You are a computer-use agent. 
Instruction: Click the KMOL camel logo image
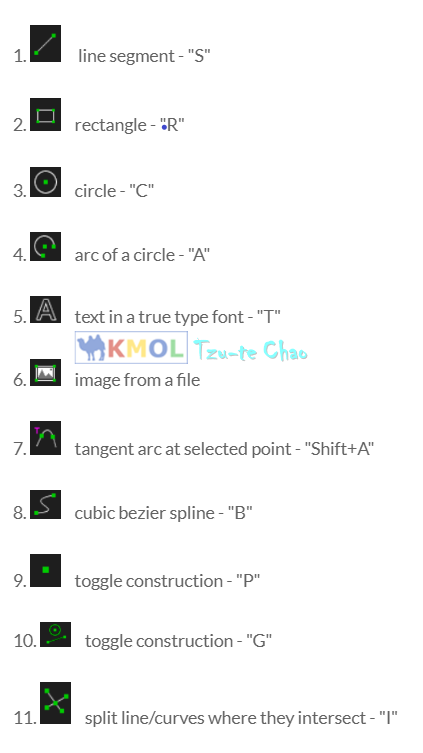pos(131,348)
